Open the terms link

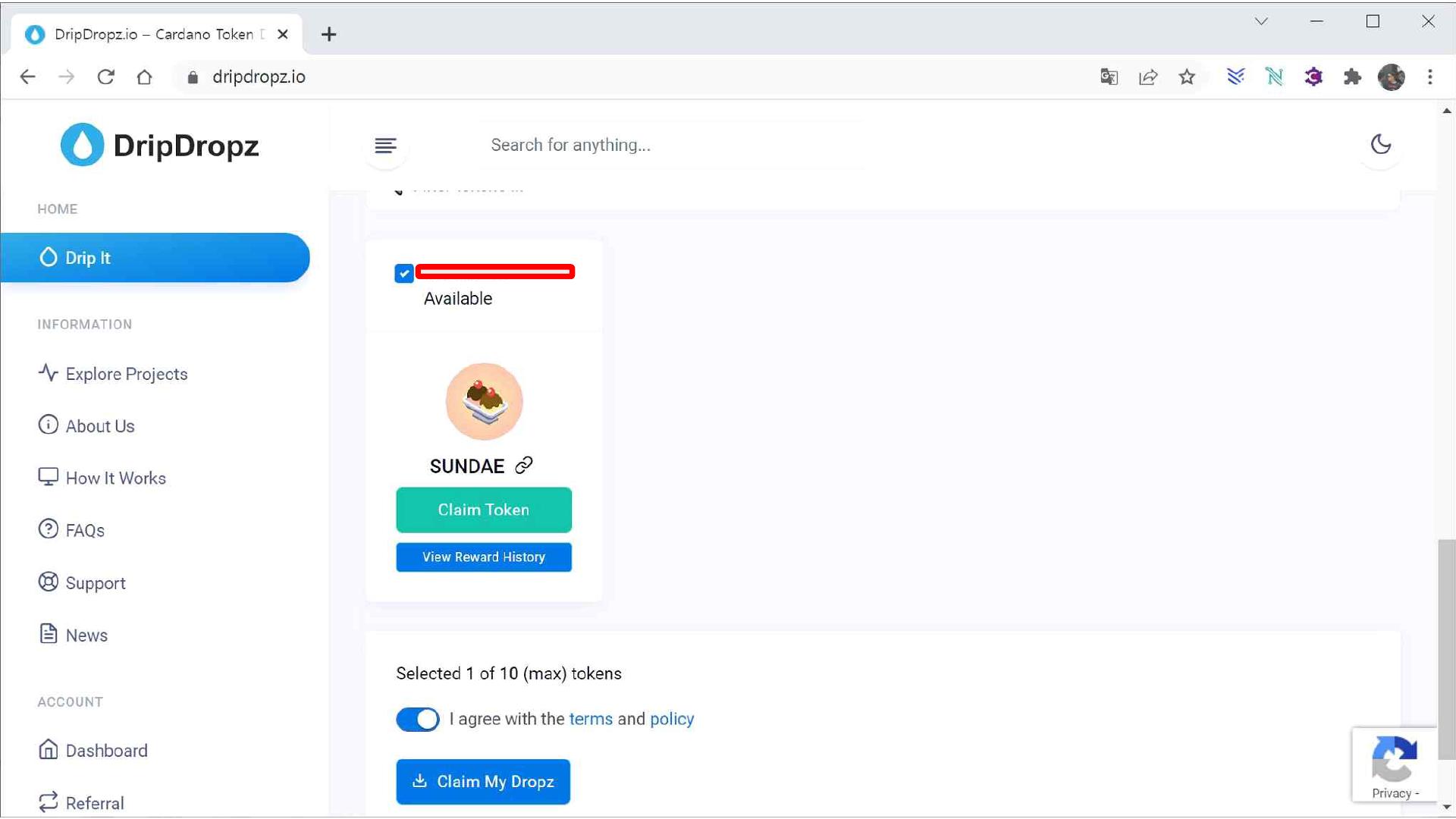pyautogui.click(x=591, y=719)
